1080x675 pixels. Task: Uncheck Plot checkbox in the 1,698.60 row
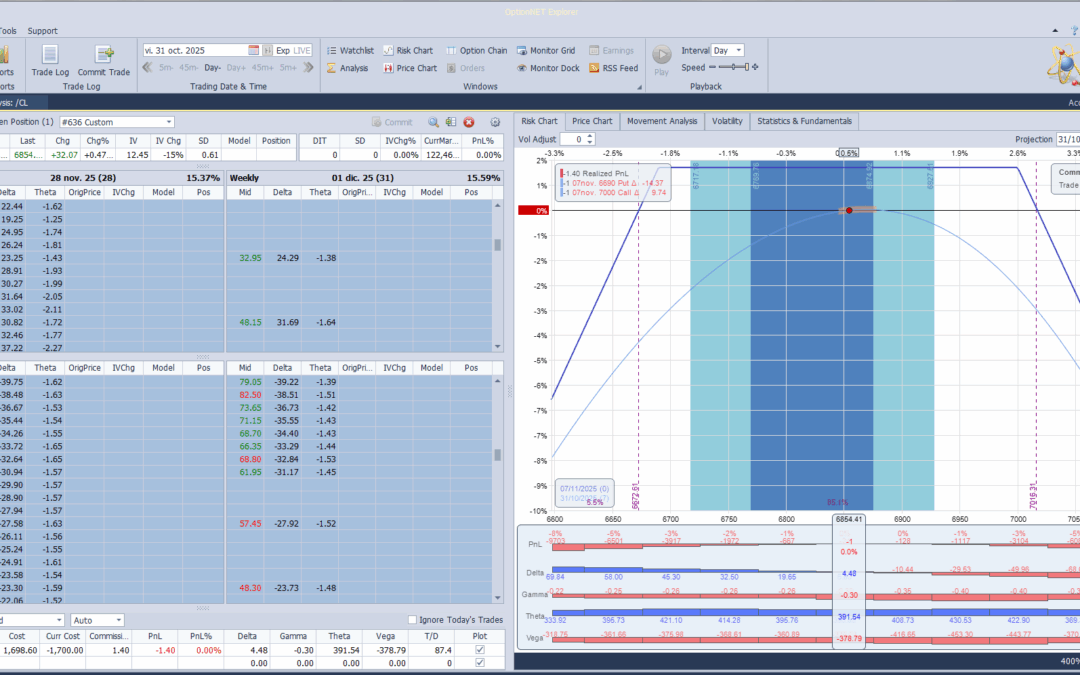click(480, 650)
